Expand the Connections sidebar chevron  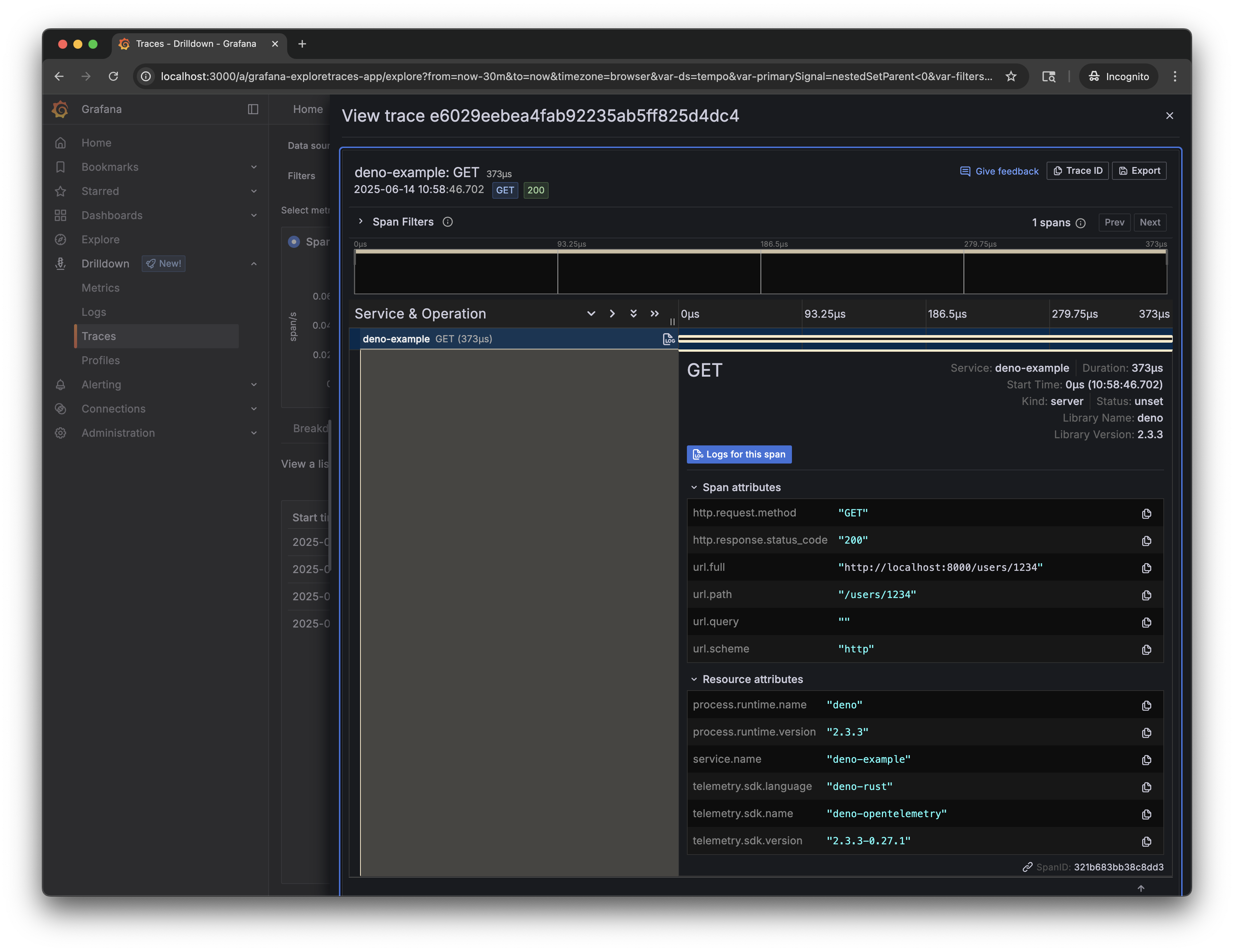(x=254, y=408)
